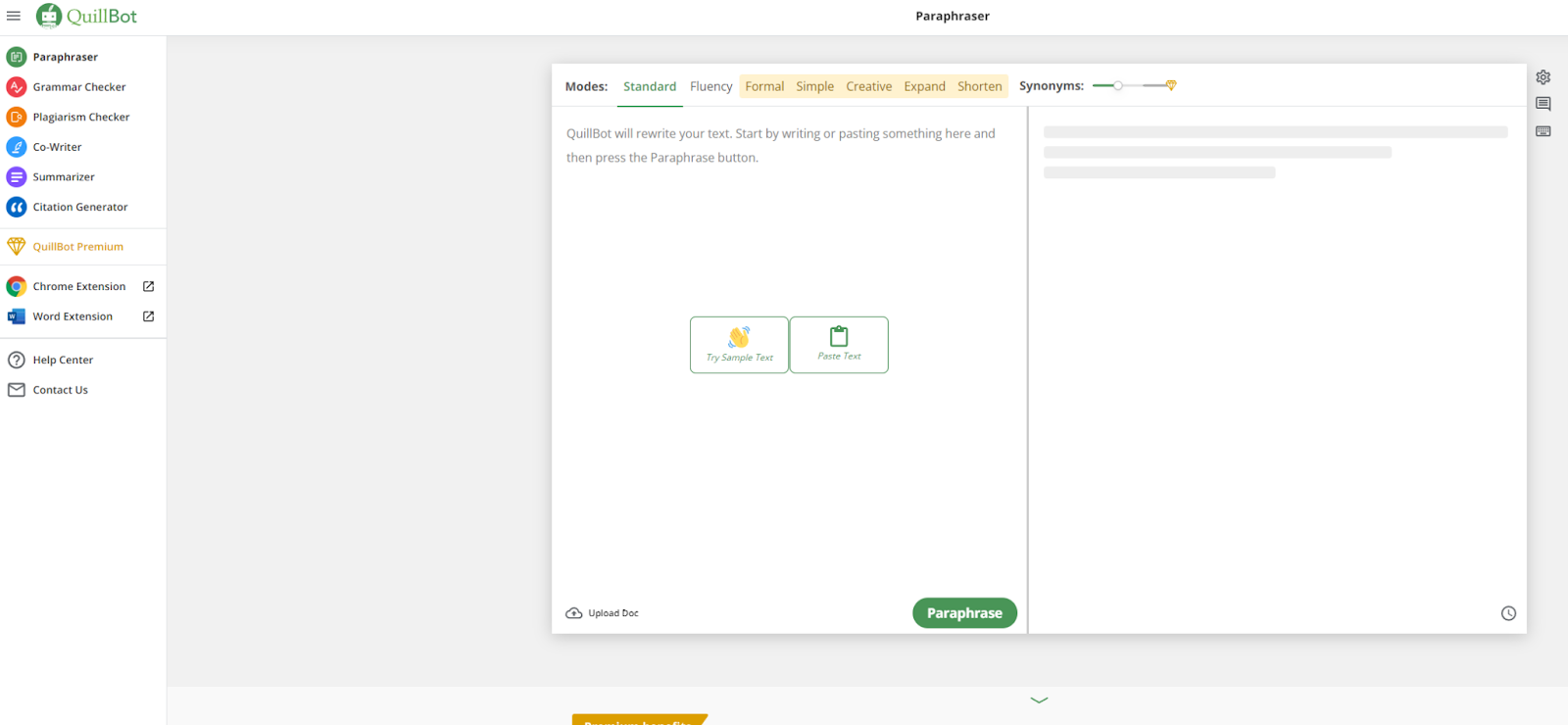The image size is (1568, 725).
Task: Open the QuillBot Premium link
Action: coord(78,247)
